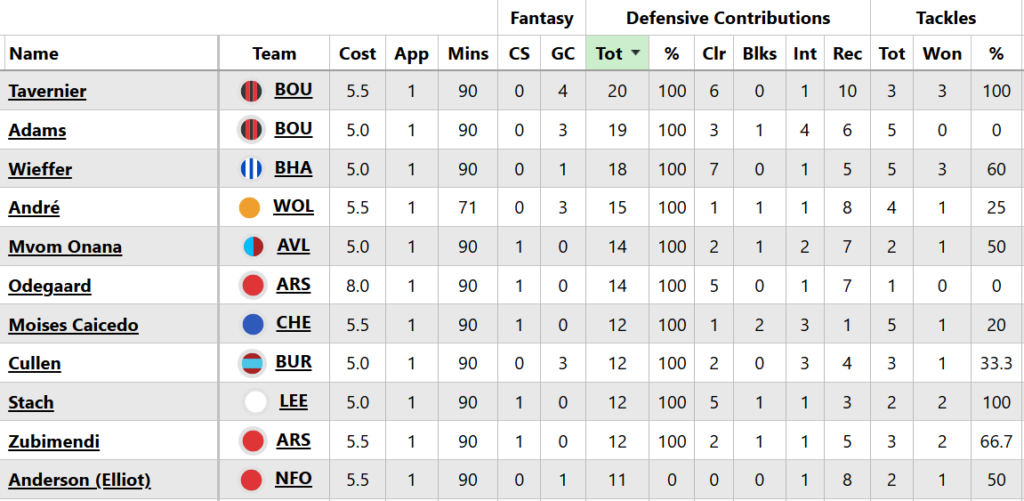Click the Brighton striped badge beside BHA
1024x501 pixels.
pos(250,169)
